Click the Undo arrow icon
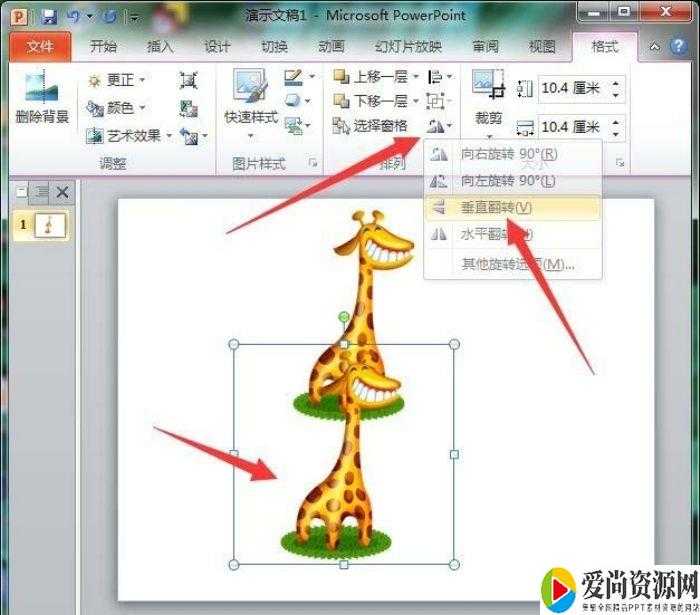700x615 pixels. coord(74,16)
